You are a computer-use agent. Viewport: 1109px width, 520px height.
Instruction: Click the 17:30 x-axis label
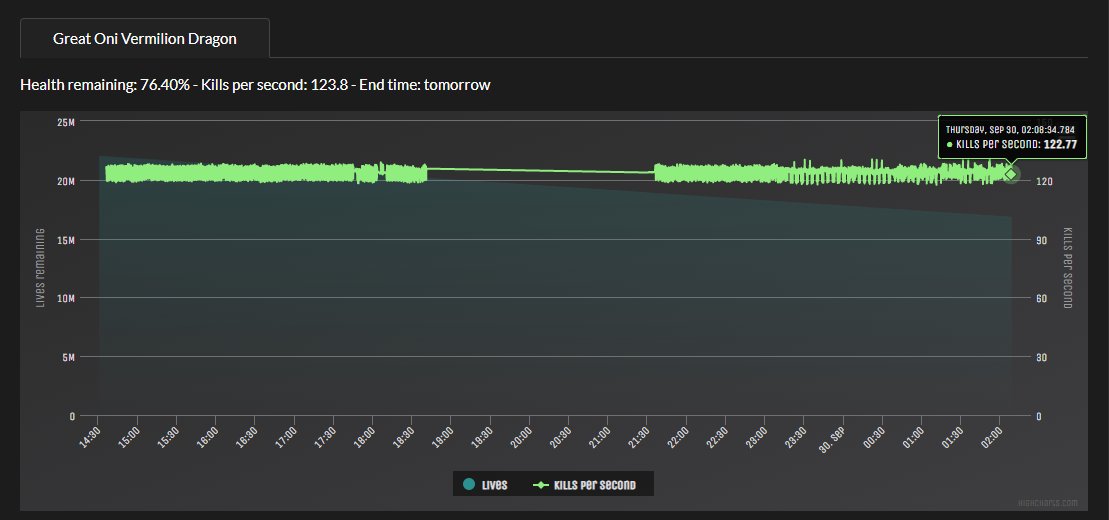tap(327, 437)
